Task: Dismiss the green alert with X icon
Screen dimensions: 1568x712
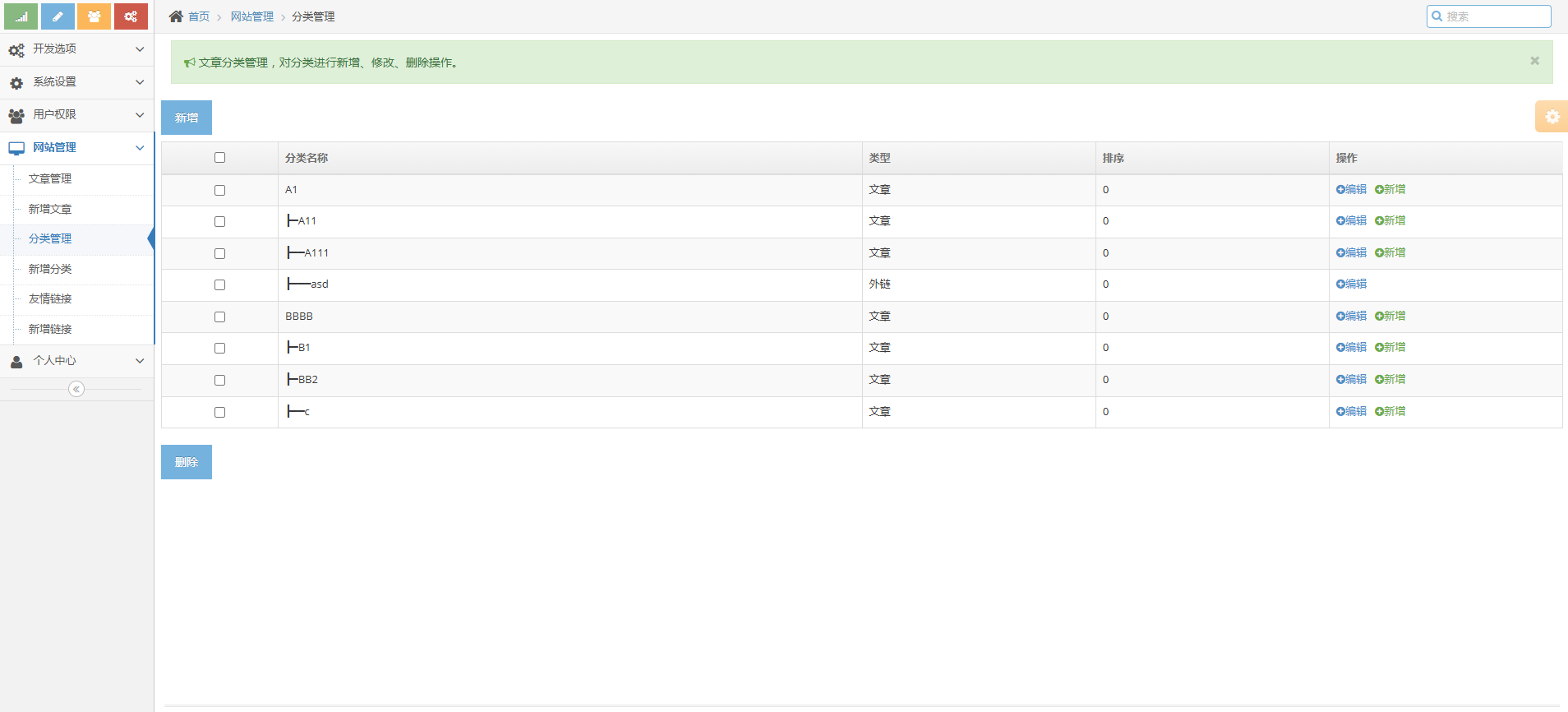Action: click(x=1534, y=61)
